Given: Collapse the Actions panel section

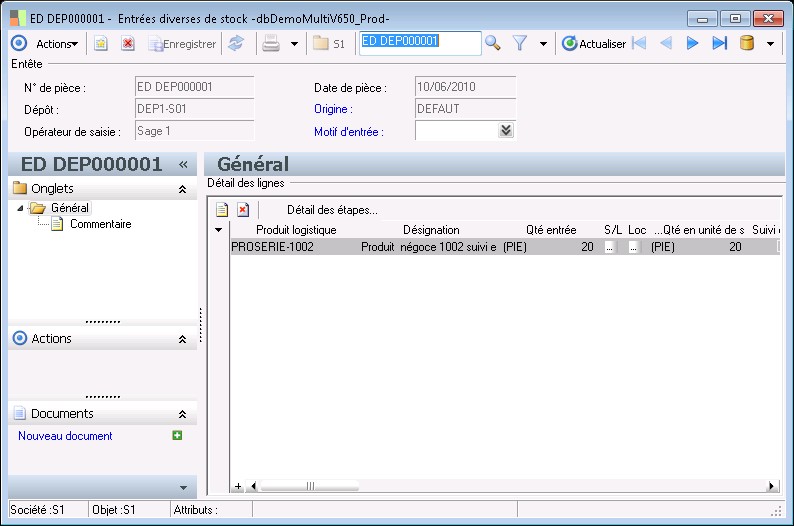Looking at the screenshot, I should 182,339.
